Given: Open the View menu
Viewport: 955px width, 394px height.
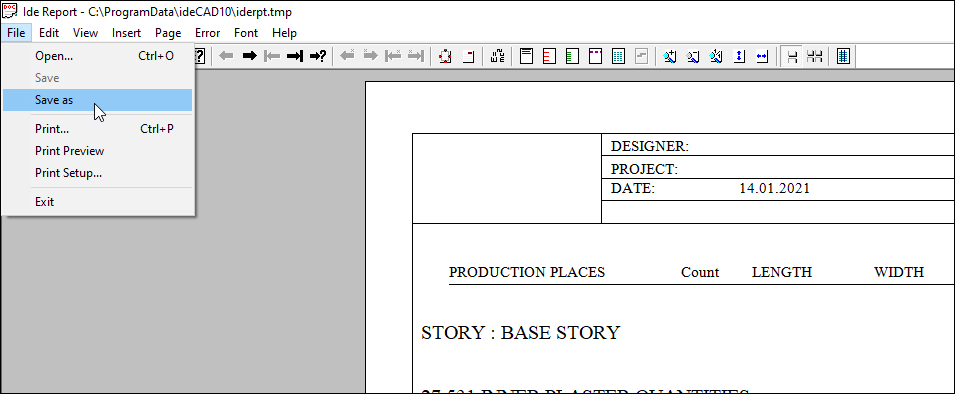Looking at the screenshot, I should click(85, 33).
